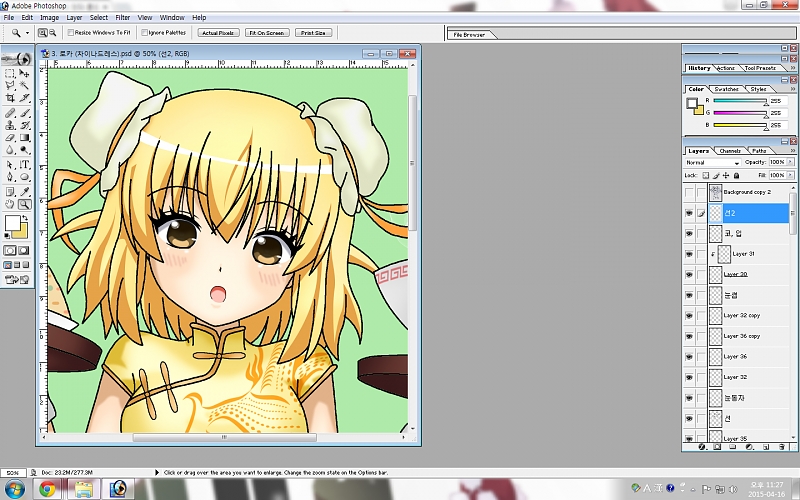
Task: Switch to the Channels tab
Action: click(x=730, y=151)
